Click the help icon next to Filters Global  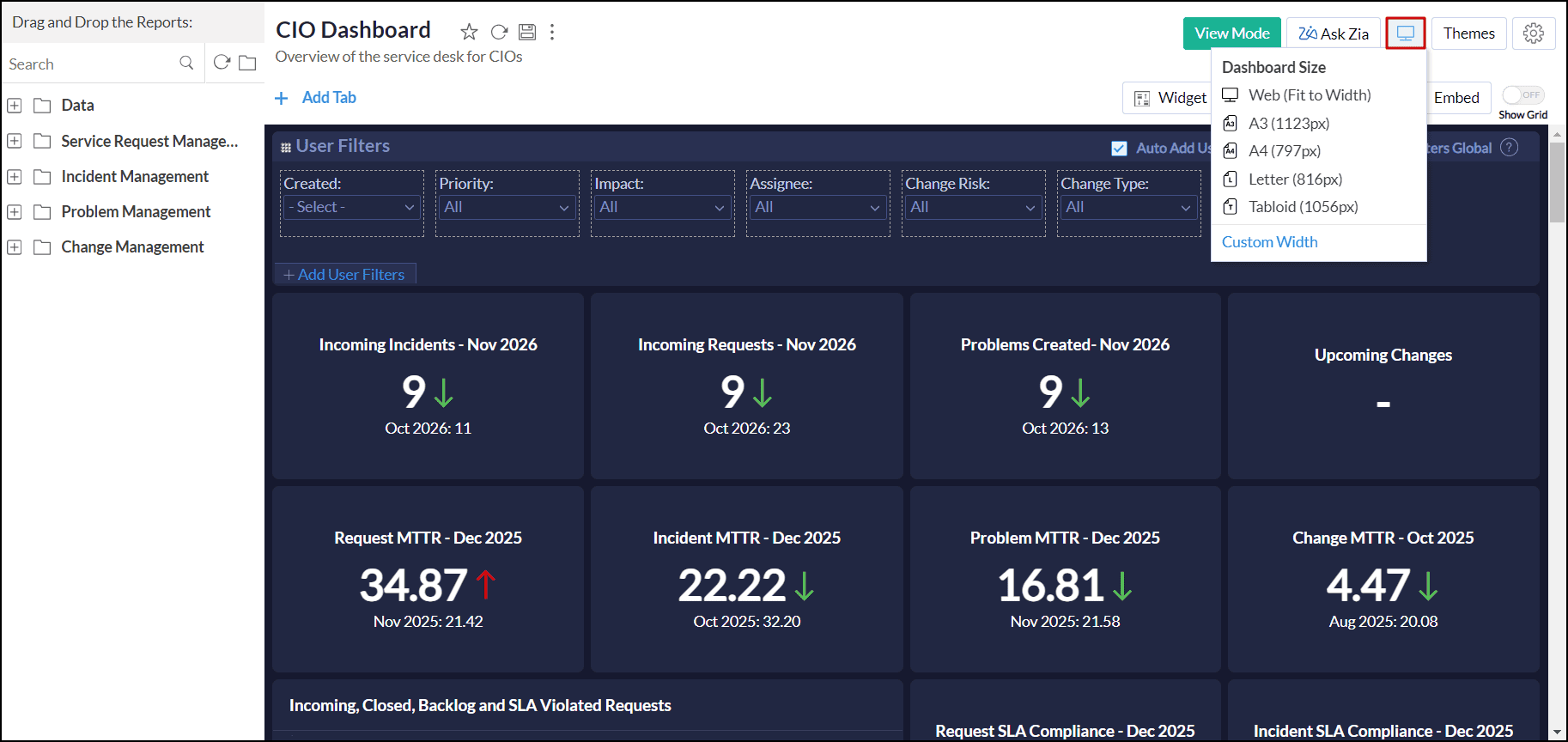1509,148
